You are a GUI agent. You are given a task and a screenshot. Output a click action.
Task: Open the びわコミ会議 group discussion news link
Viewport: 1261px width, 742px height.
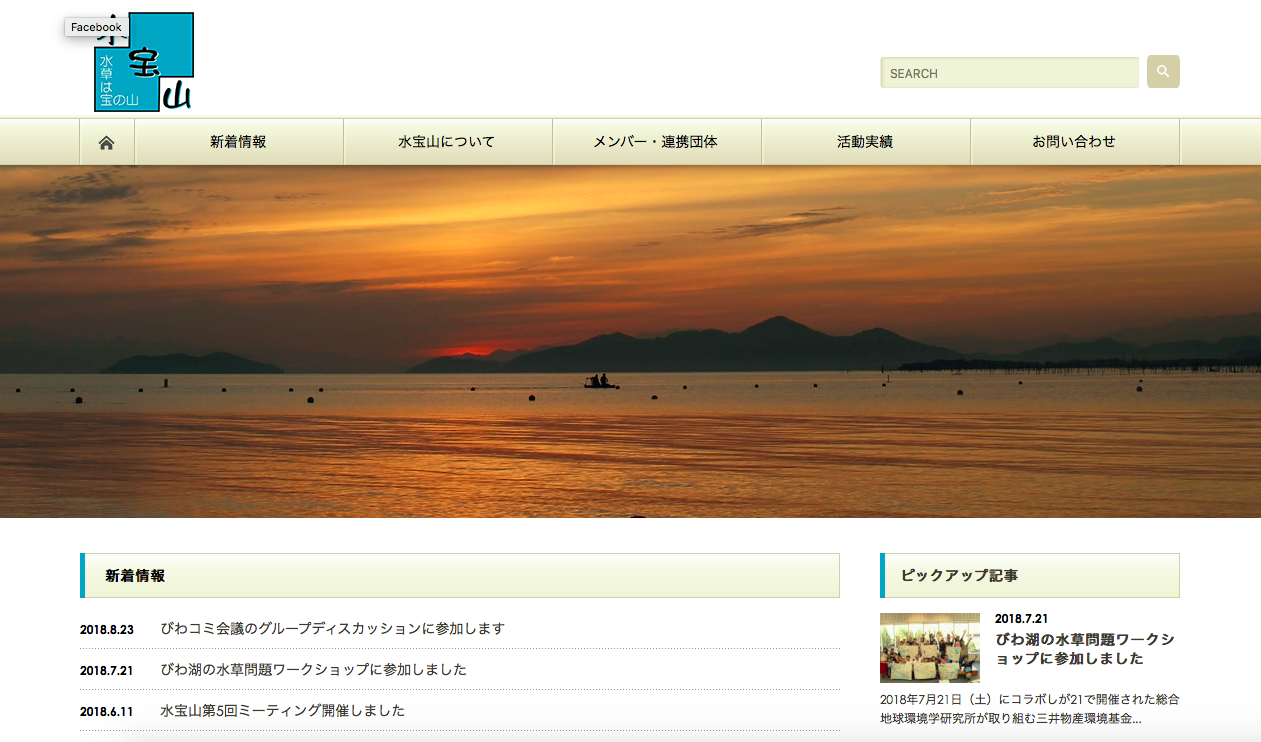332,629
